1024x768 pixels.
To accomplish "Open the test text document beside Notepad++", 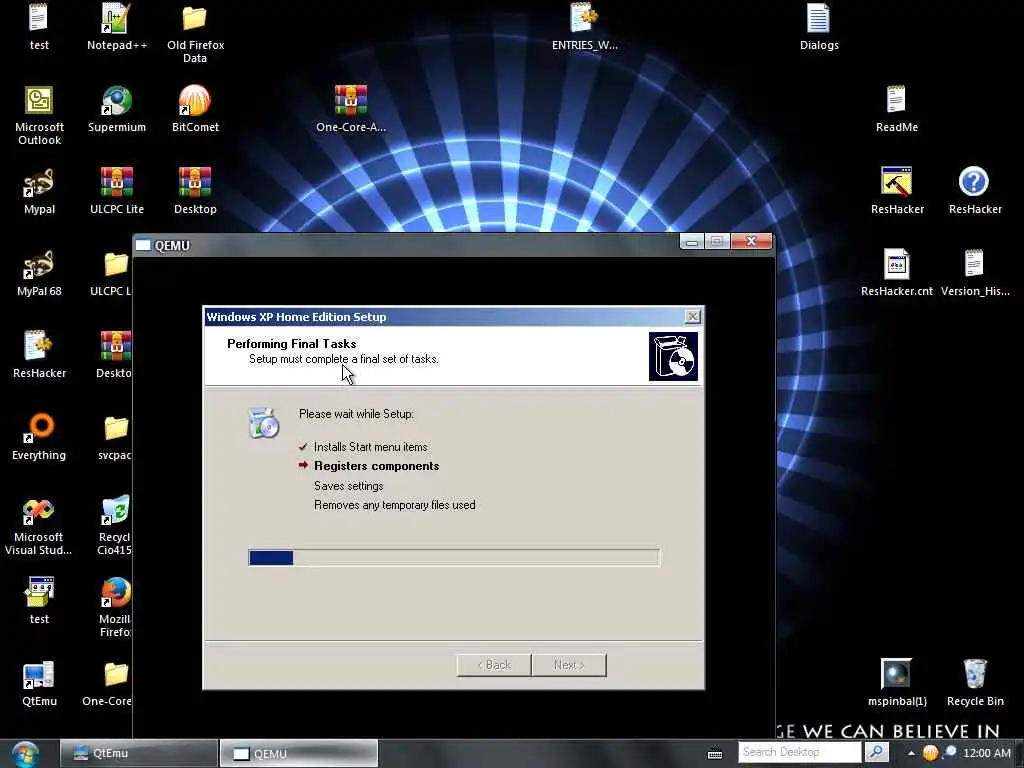I will pyautogui.click(x=39, y=26).
